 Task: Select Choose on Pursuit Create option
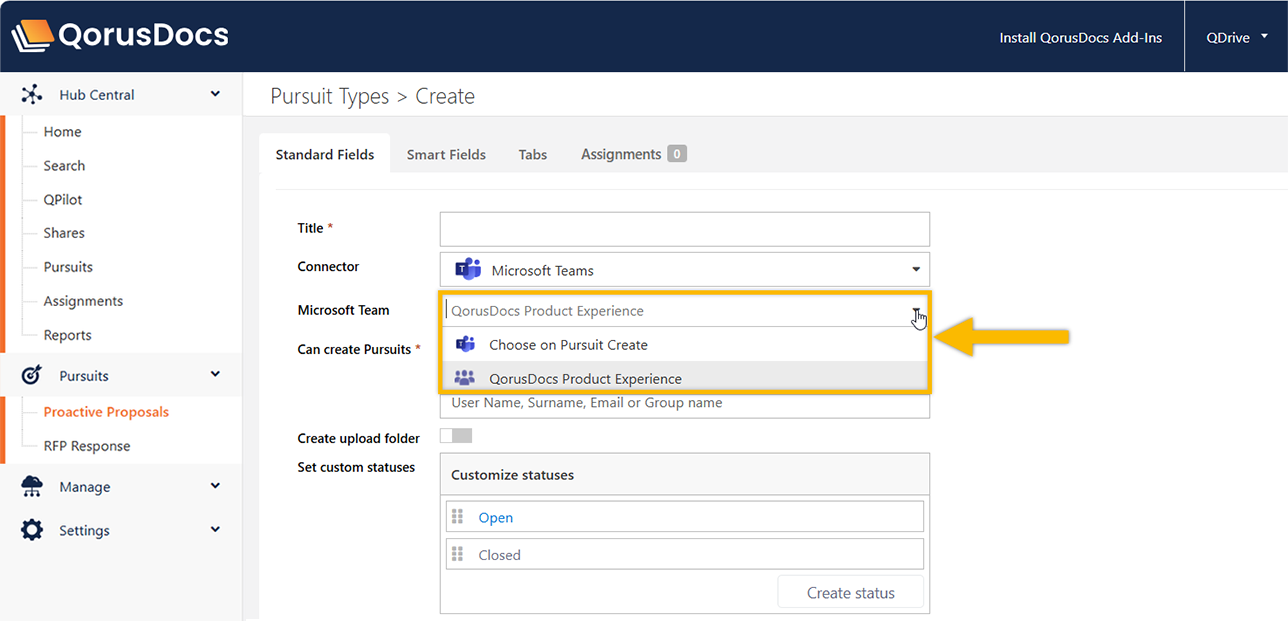click(568, 345)
